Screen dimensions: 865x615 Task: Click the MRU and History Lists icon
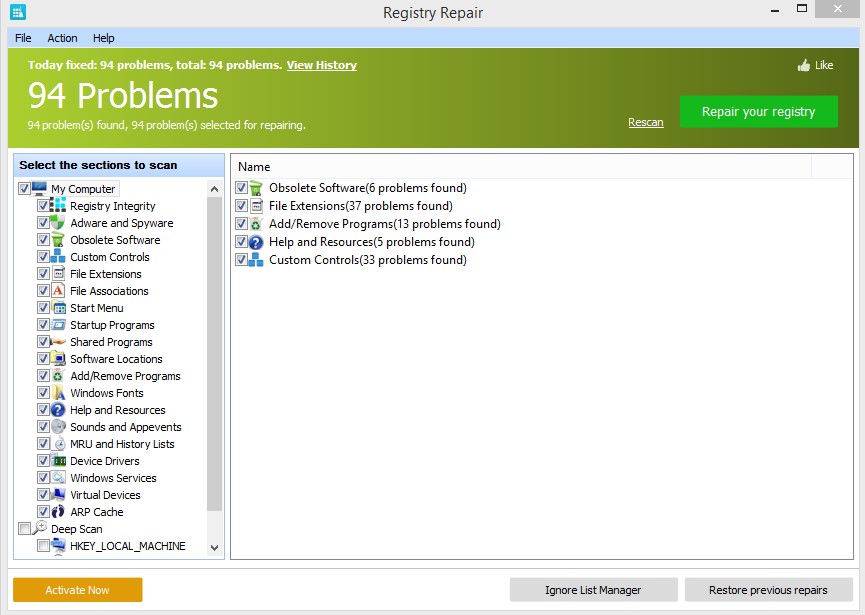pyautogui.click(x=58, y=443)
